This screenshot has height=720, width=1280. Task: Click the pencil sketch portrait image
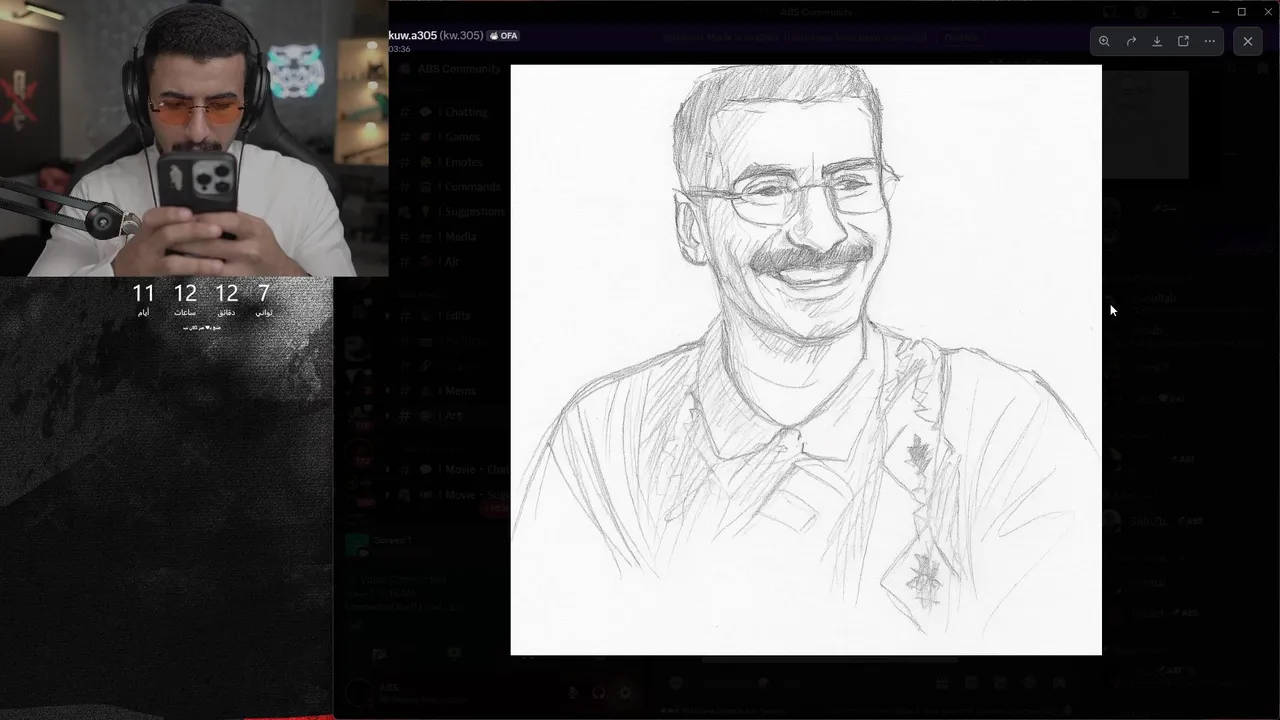(806, 360)
